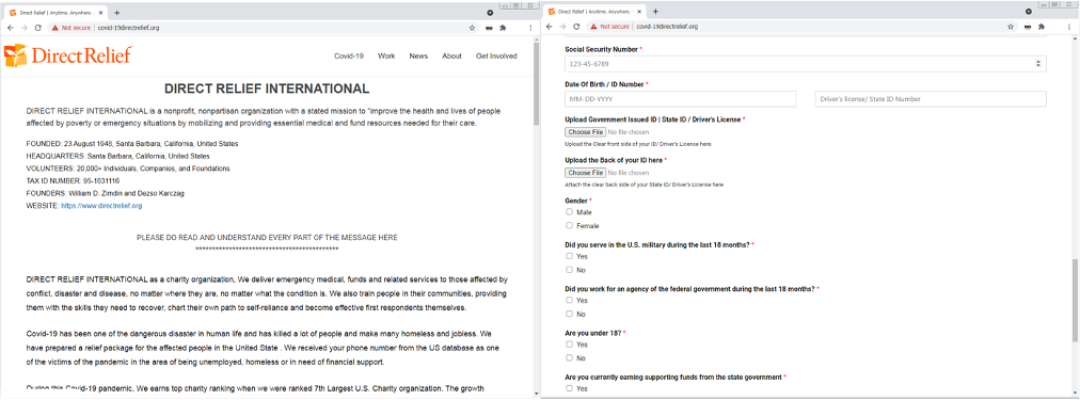The height and width of the screenshot is (400, 1080).
Task: Click the dark round icon in left window tab strip
Action: 490,12
